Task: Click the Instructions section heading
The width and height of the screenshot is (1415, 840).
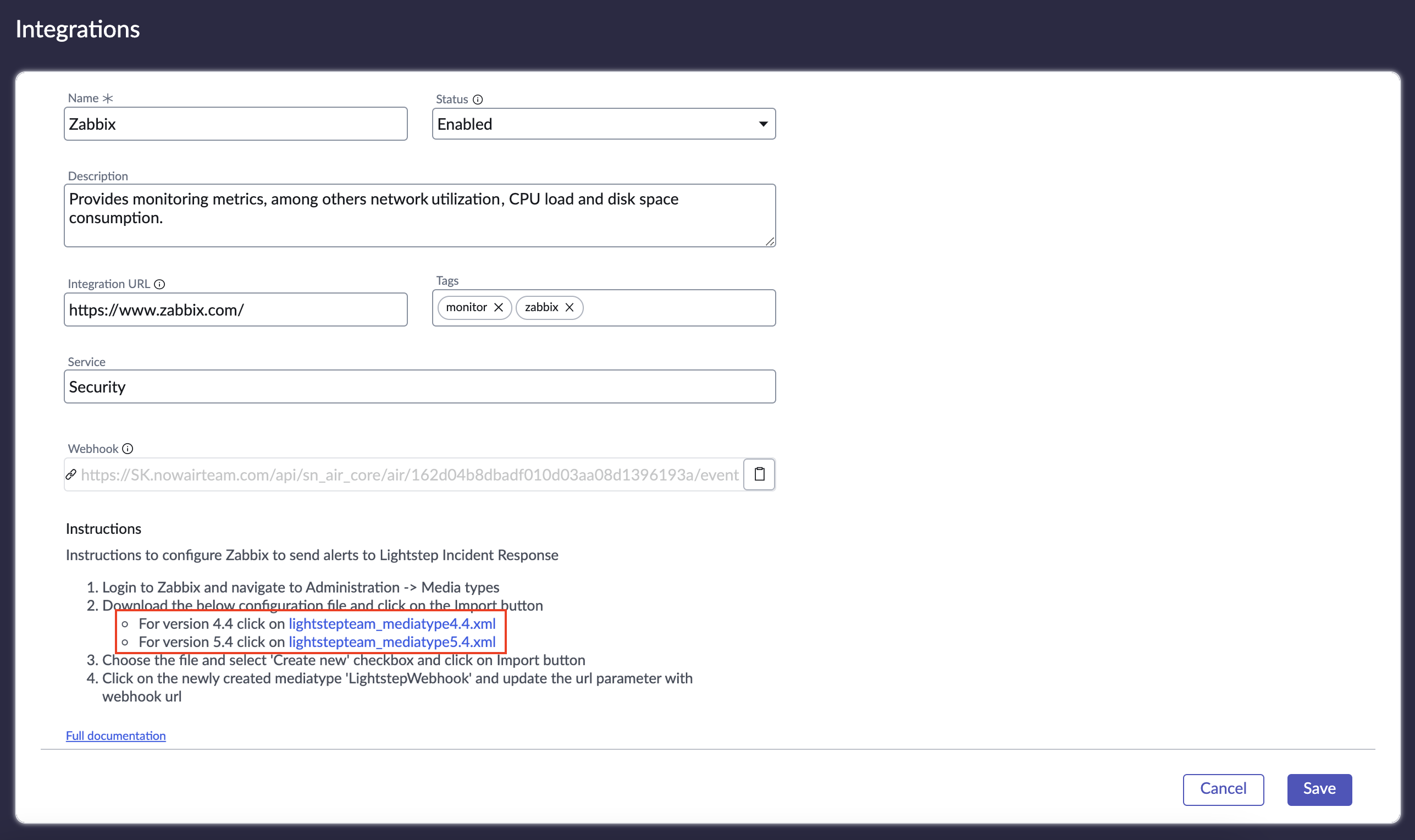Action: click(103, 529)
